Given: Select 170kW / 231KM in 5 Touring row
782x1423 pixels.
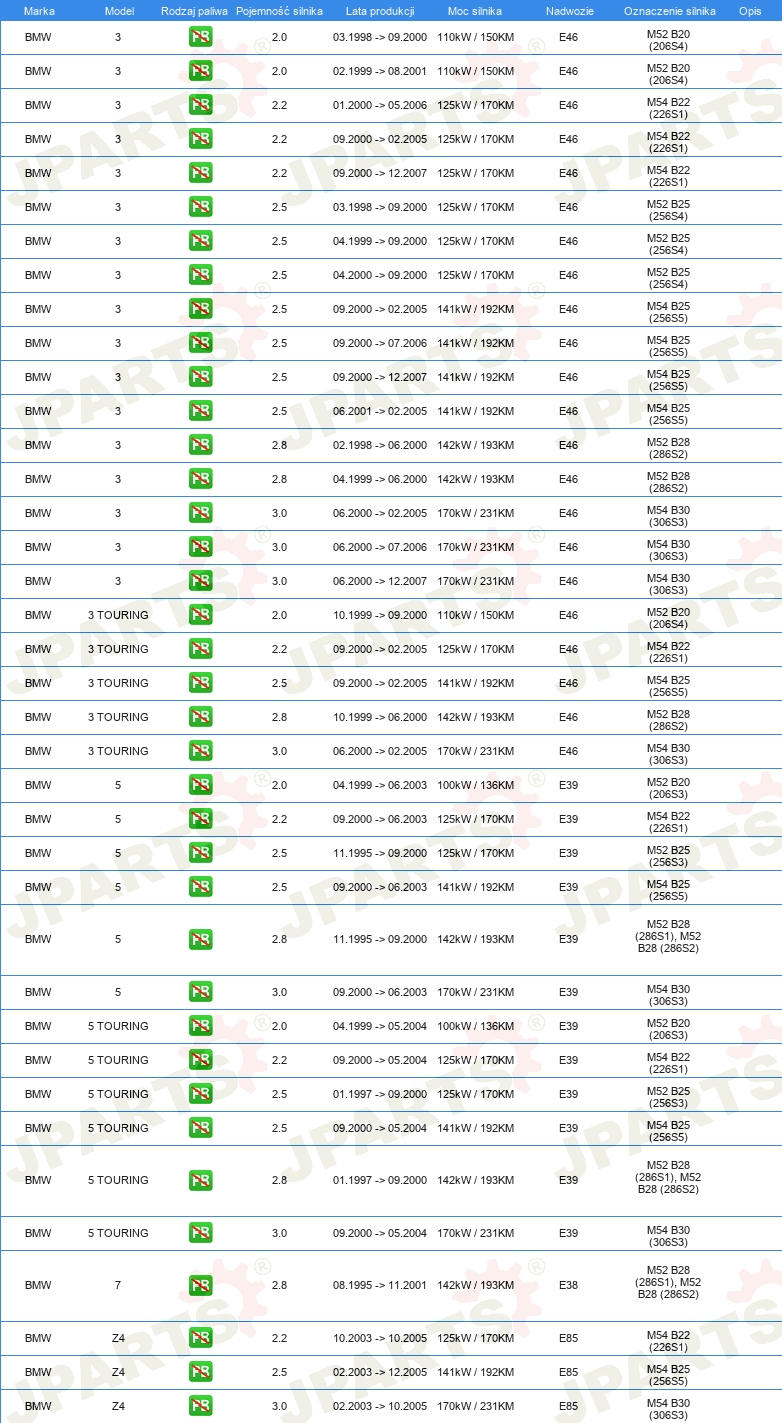Looking at the screenshot, I should point(475,1233).
